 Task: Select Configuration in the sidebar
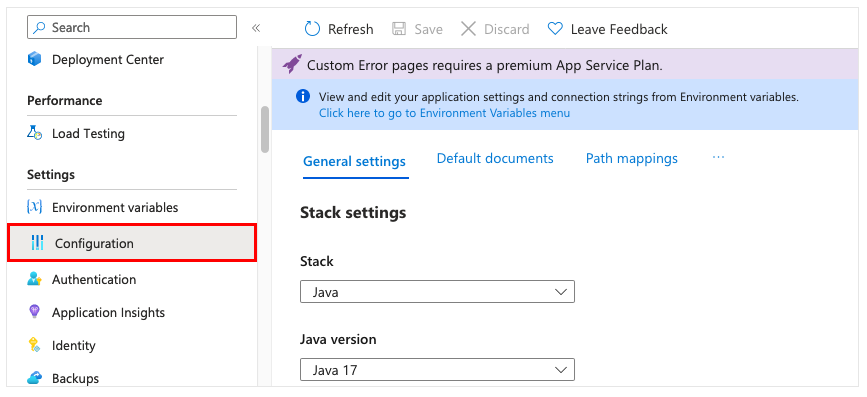tap(132, 243)
